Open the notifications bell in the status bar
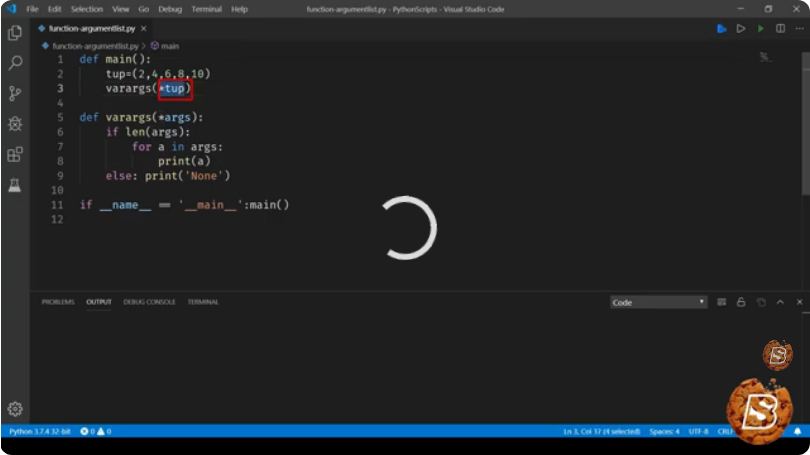This screenshot has height=455, width=810. (797, 431)
